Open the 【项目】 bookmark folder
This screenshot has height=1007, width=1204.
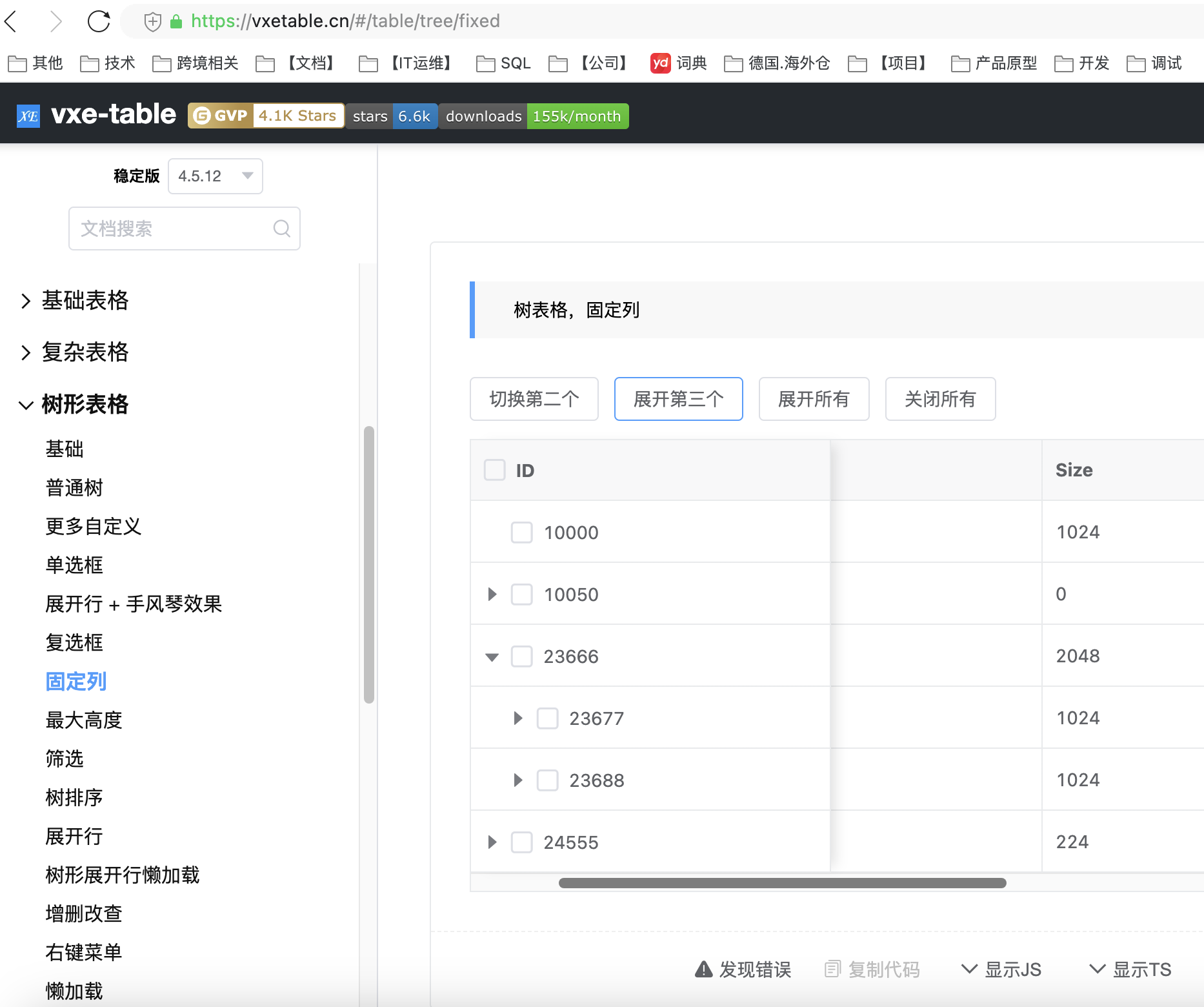pyautogui.click(x=890, y=63)
